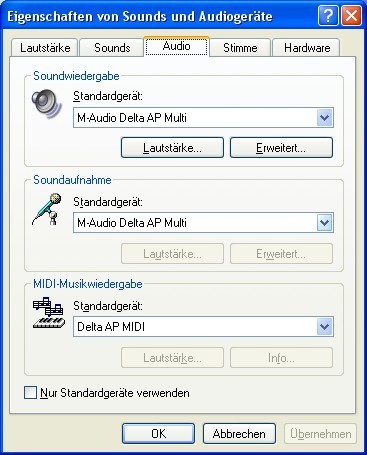Click the microphone icon in Soundaufnahme
The image size is (367, 455).
(x=47, y=210)
